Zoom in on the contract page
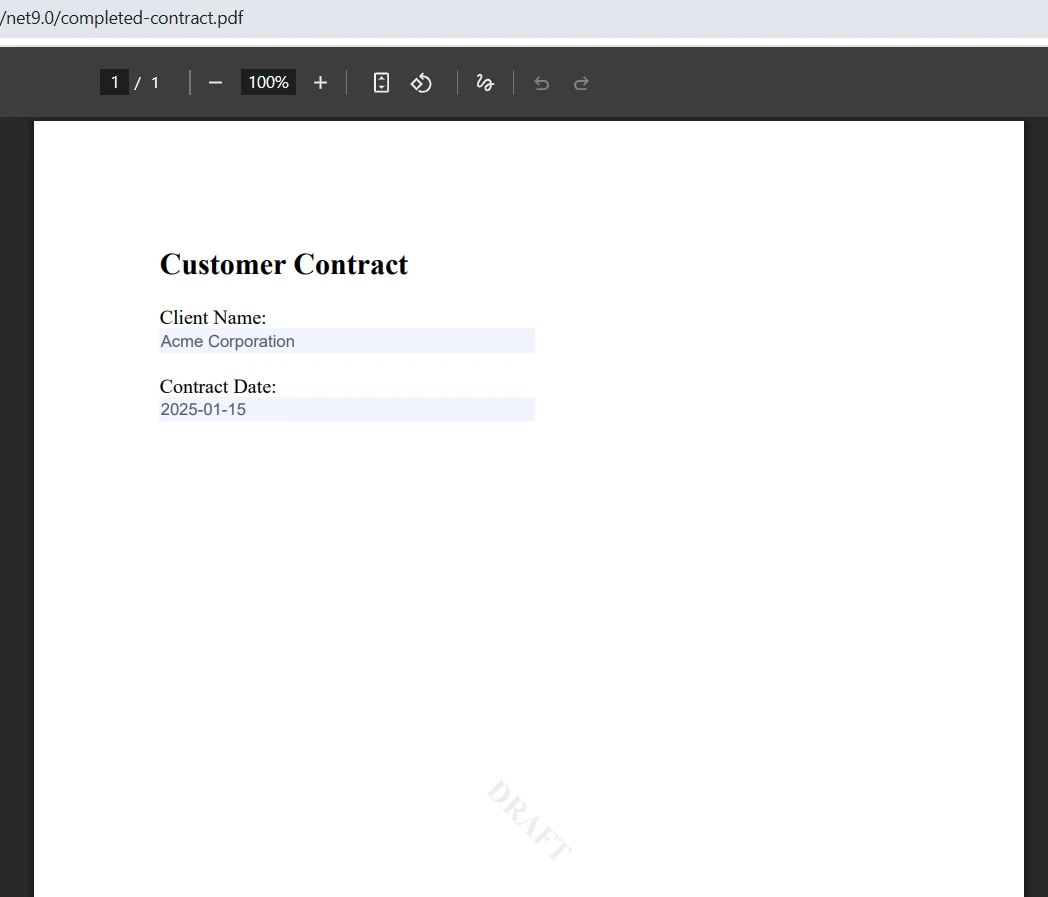The width and height of the screenshot is (1048, 897). [x=320, y=83]
